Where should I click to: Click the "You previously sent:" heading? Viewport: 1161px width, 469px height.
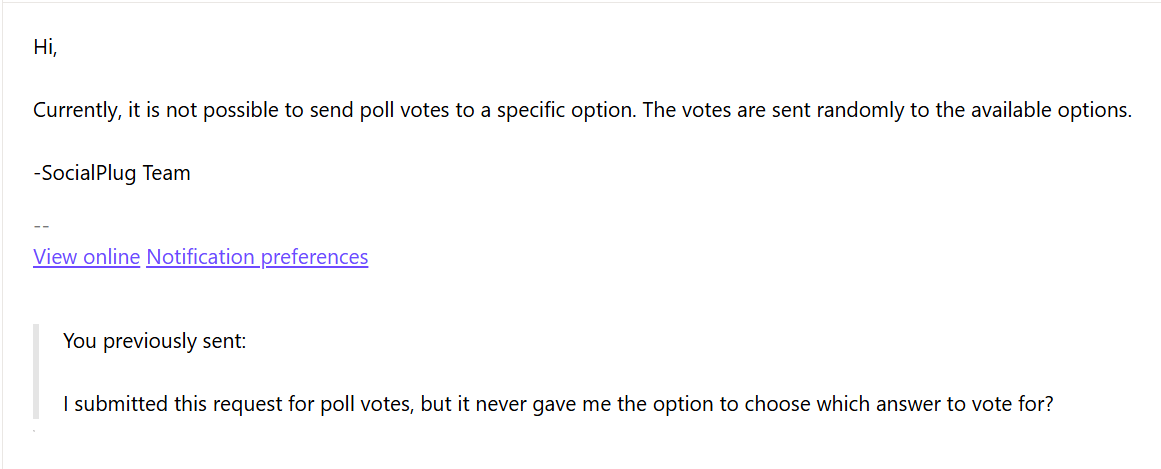click(154, 341)
